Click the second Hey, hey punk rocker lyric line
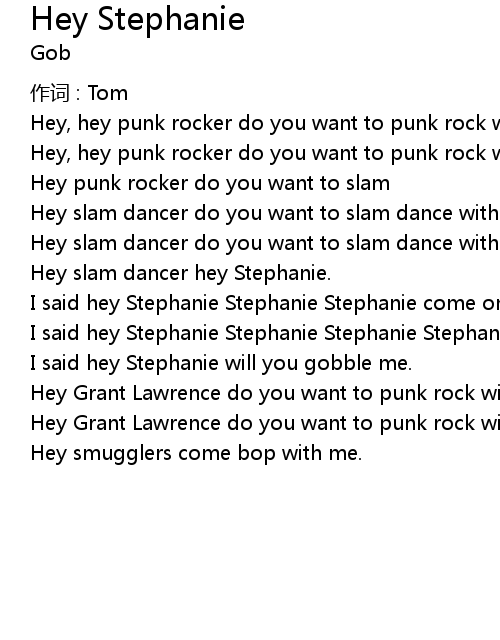Viewport: 500px width, 640px height. click(265, 153)
